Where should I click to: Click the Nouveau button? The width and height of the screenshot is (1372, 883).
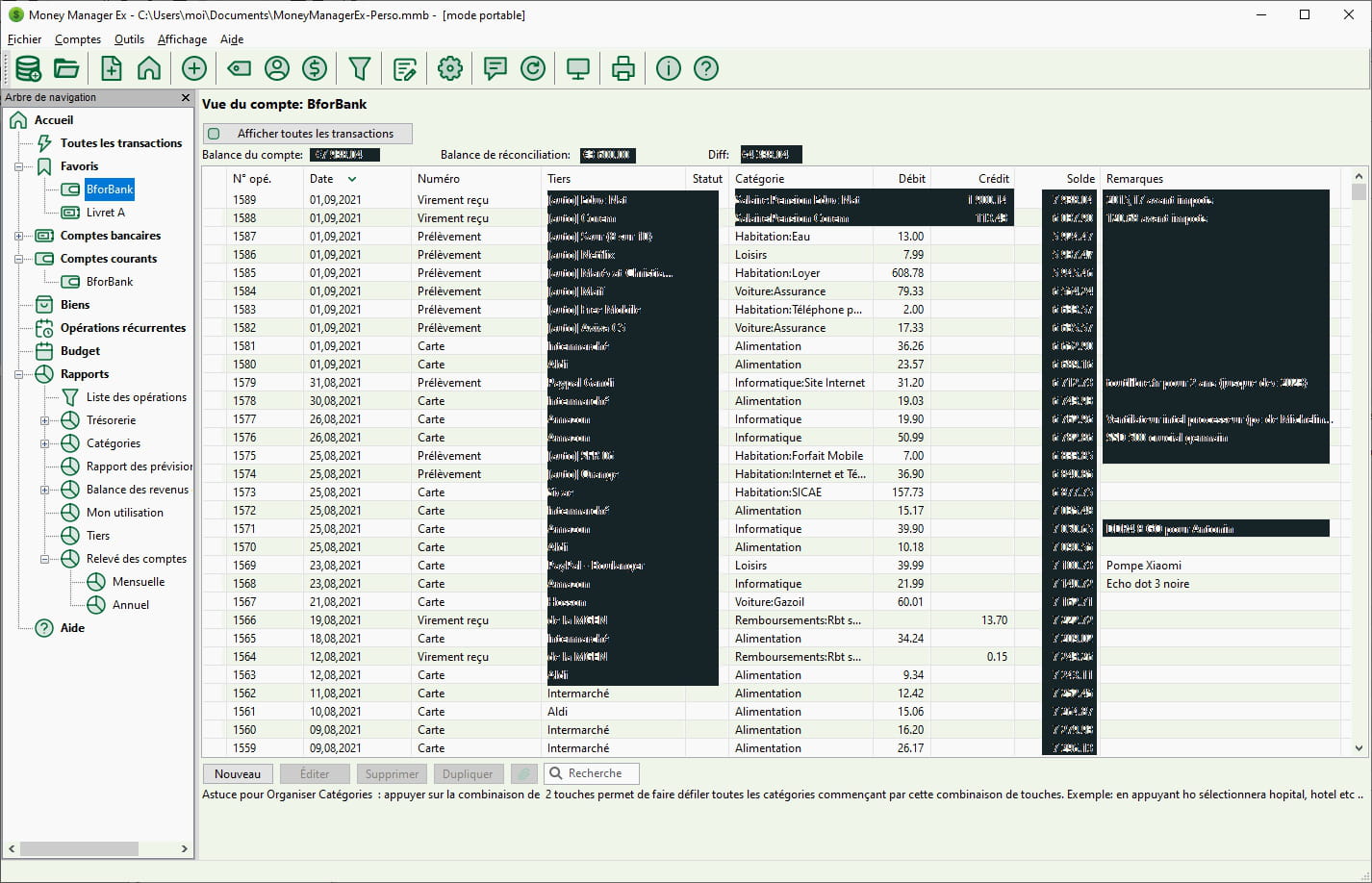[238, 773]
